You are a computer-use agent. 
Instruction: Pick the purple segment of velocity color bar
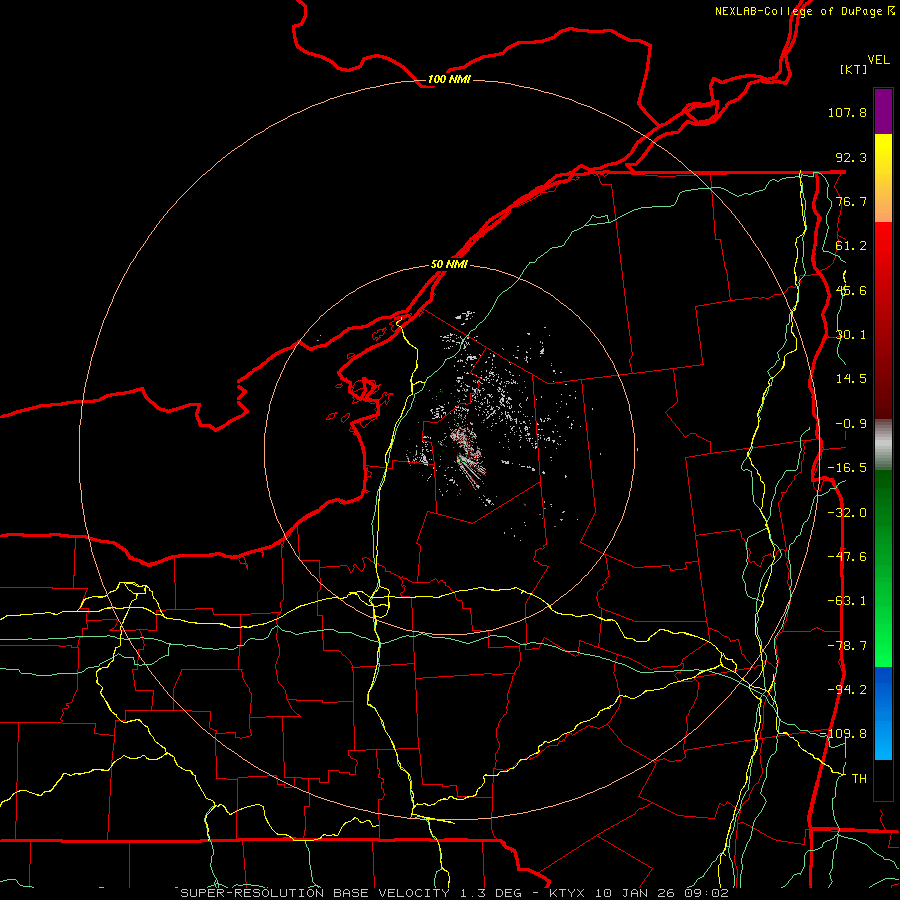pyautogui.click(x=883, y=111)
